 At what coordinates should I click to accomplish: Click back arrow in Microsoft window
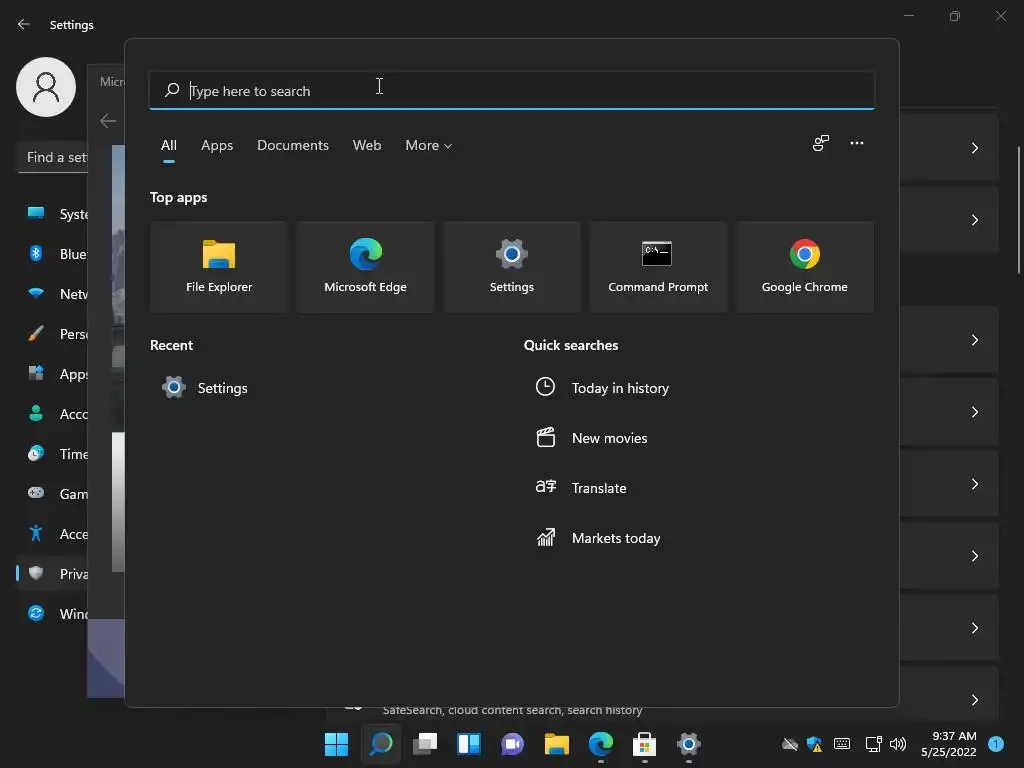(x=108, y=121)
